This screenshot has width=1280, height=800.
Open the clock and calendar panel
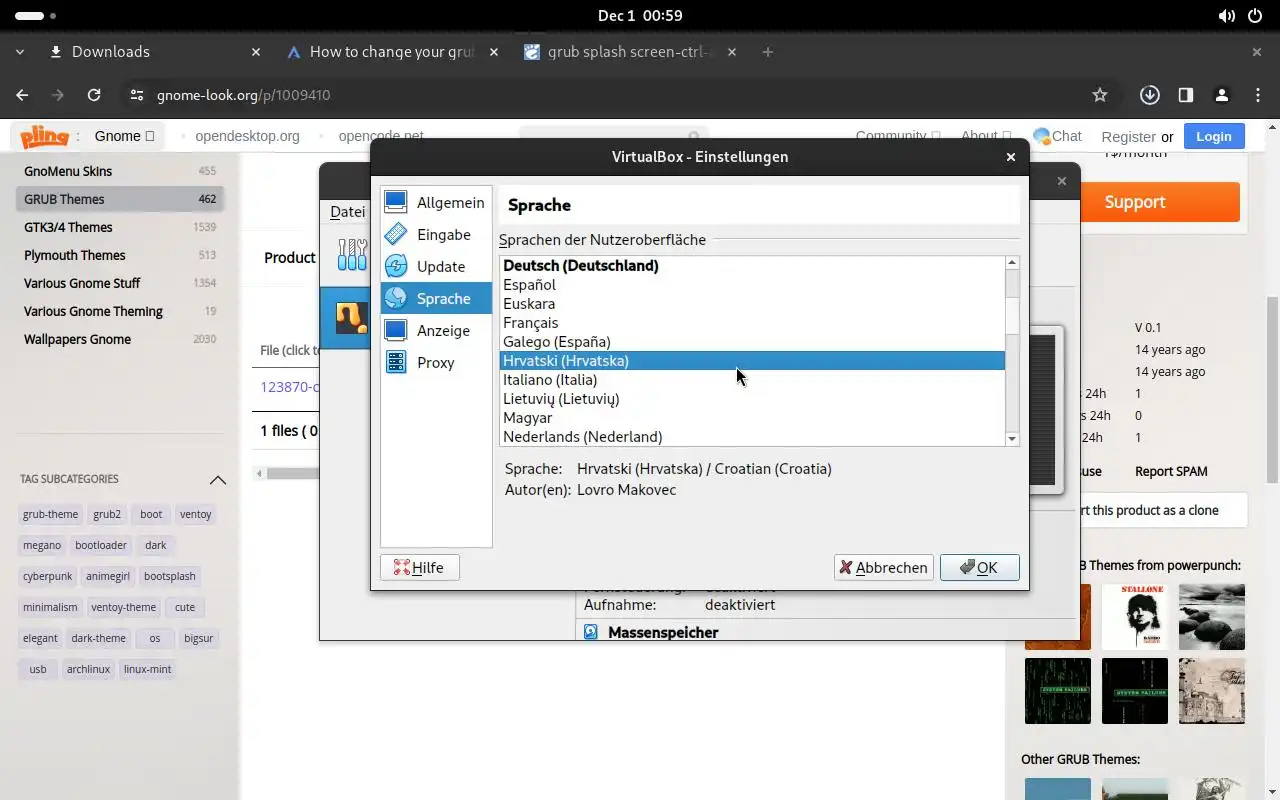coord(640,16)
